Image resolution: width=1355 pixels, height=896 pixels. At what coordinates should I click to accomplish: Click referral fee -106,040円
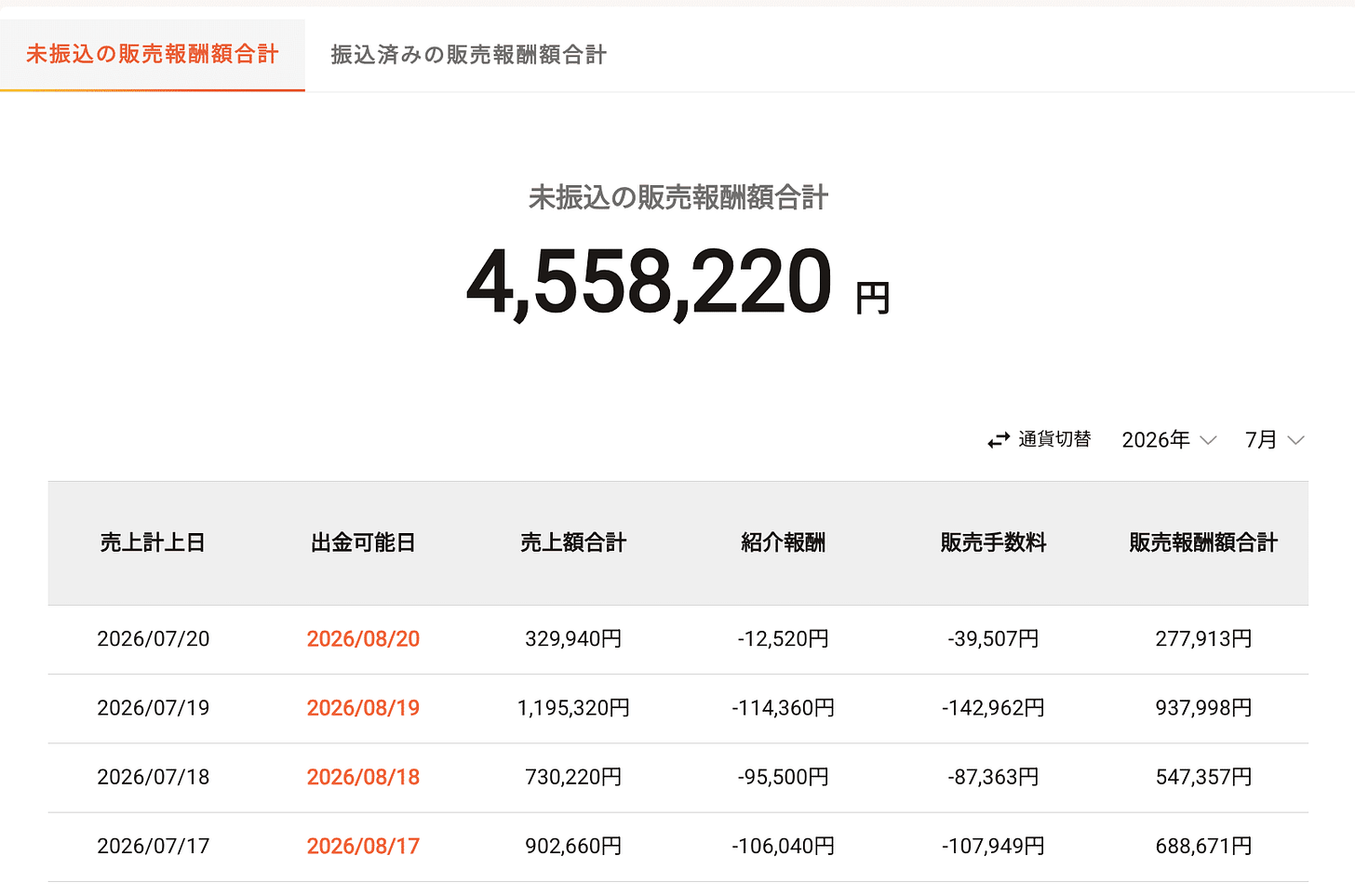(783, 846)
